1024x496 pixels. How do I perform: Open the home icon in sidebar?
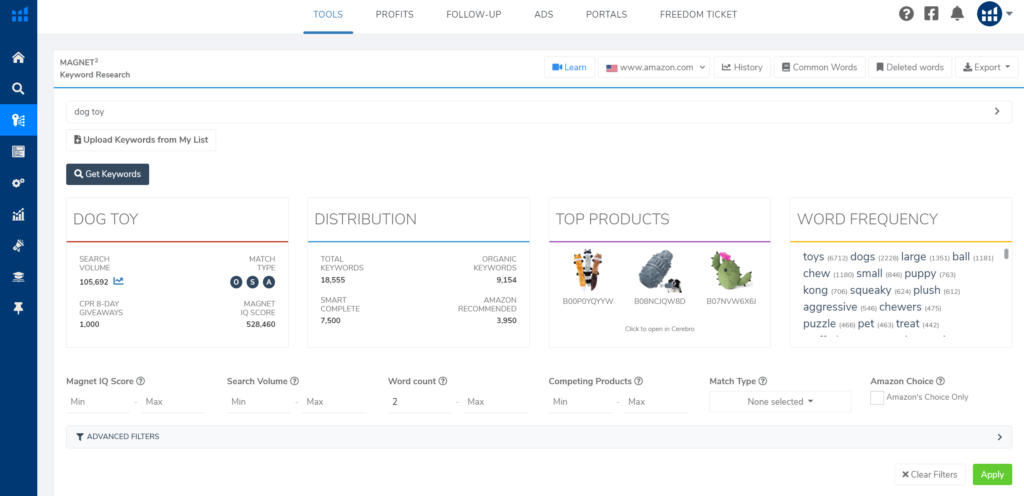(x=18, y=57)
